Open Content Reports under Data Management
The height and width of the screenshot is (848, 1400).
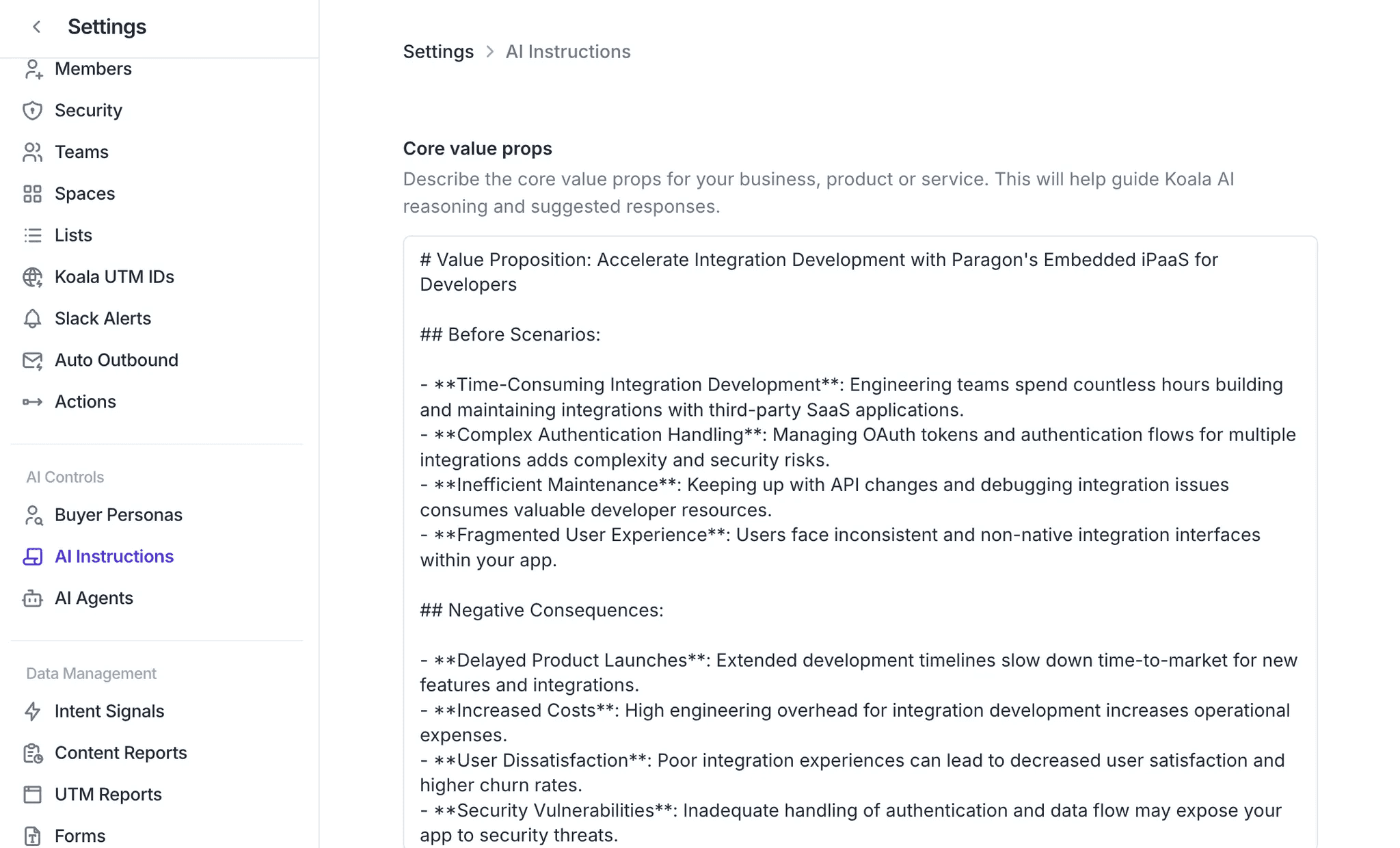click(x=121, y=753)
